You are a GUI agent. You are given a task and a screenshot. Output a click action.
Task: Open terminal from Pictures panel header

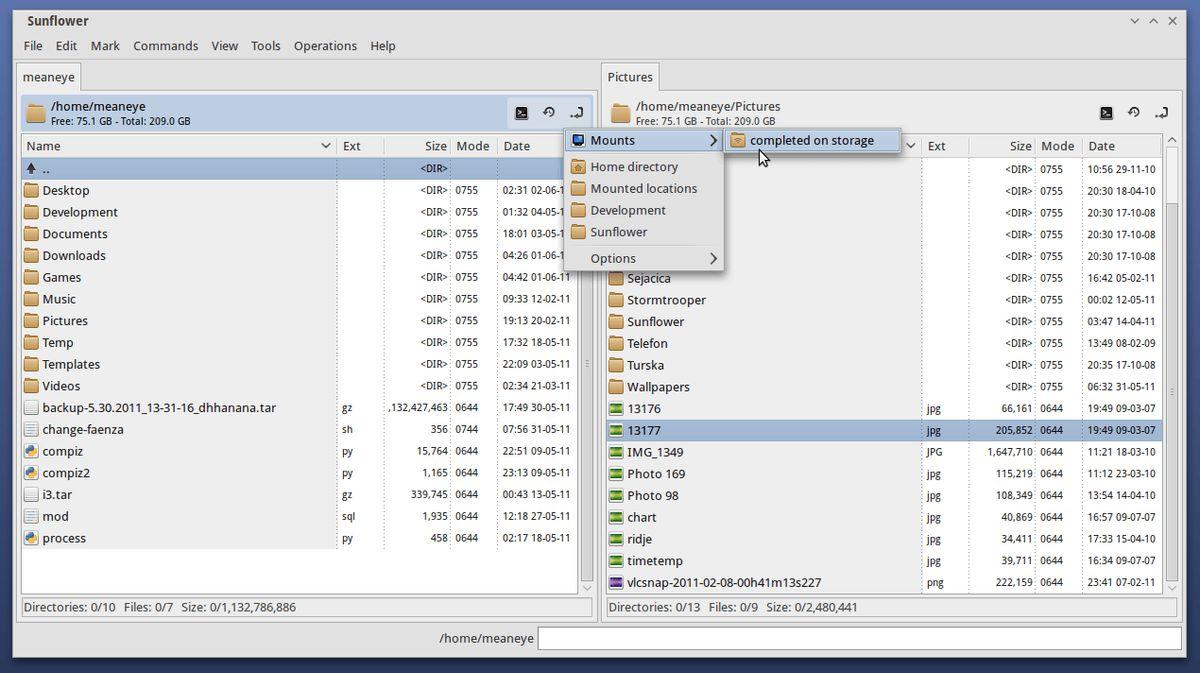click(1106, 113)
